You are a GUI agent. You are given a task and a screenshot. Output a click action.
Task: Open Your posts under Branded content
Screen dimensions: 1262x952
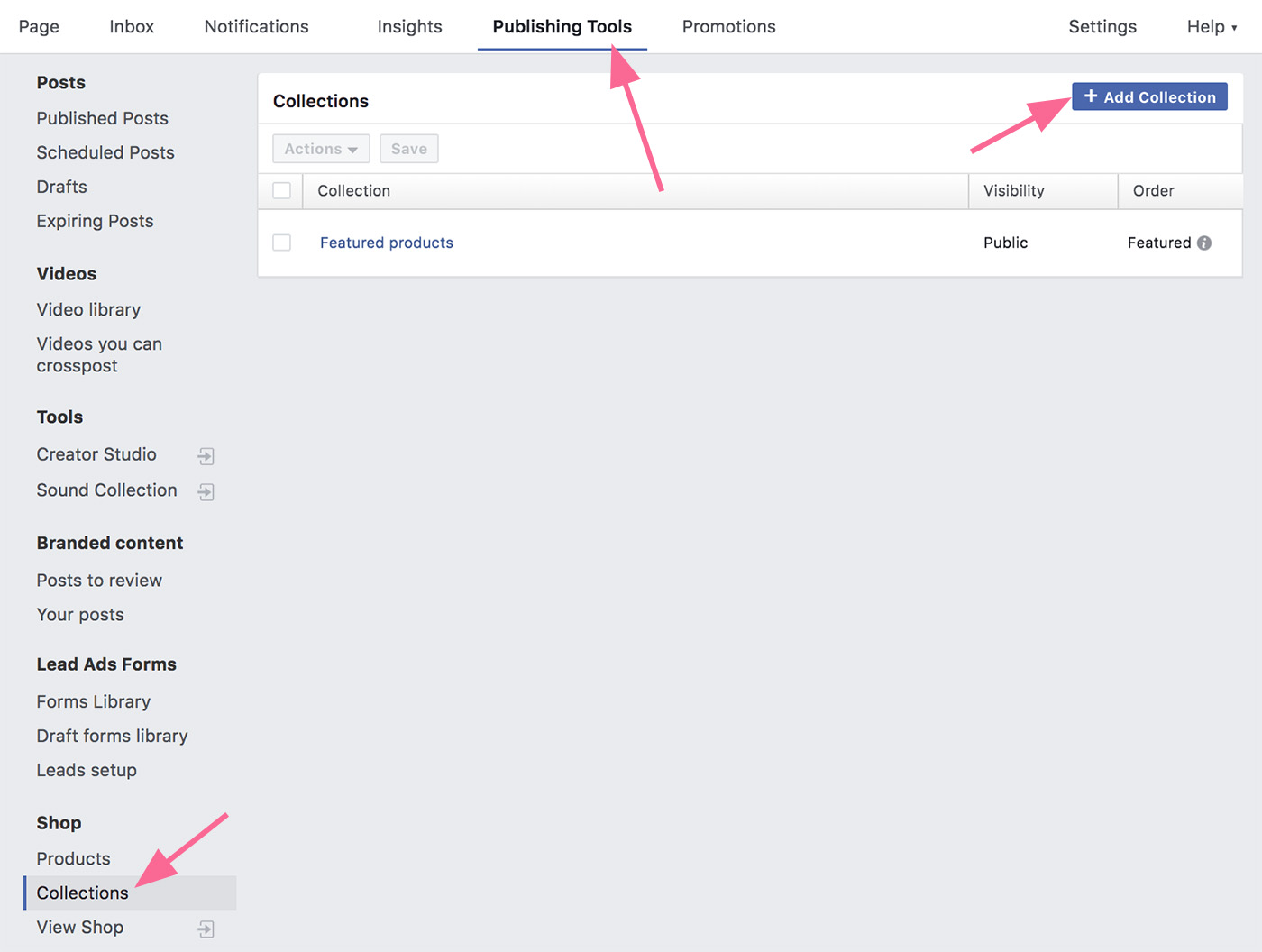click(x=80, y=615)
